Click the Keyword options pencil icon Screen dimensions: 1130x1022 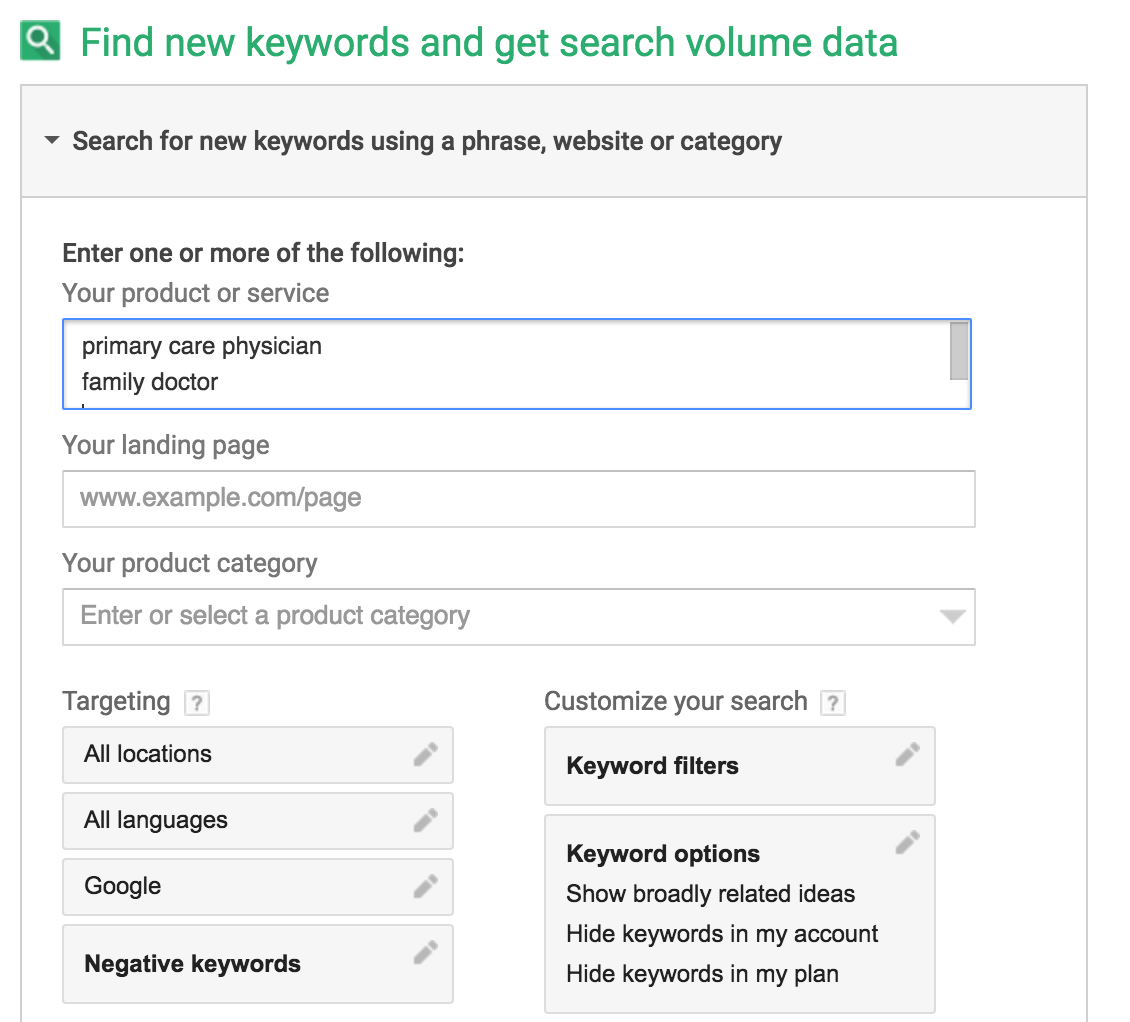(x=907, y=842)
